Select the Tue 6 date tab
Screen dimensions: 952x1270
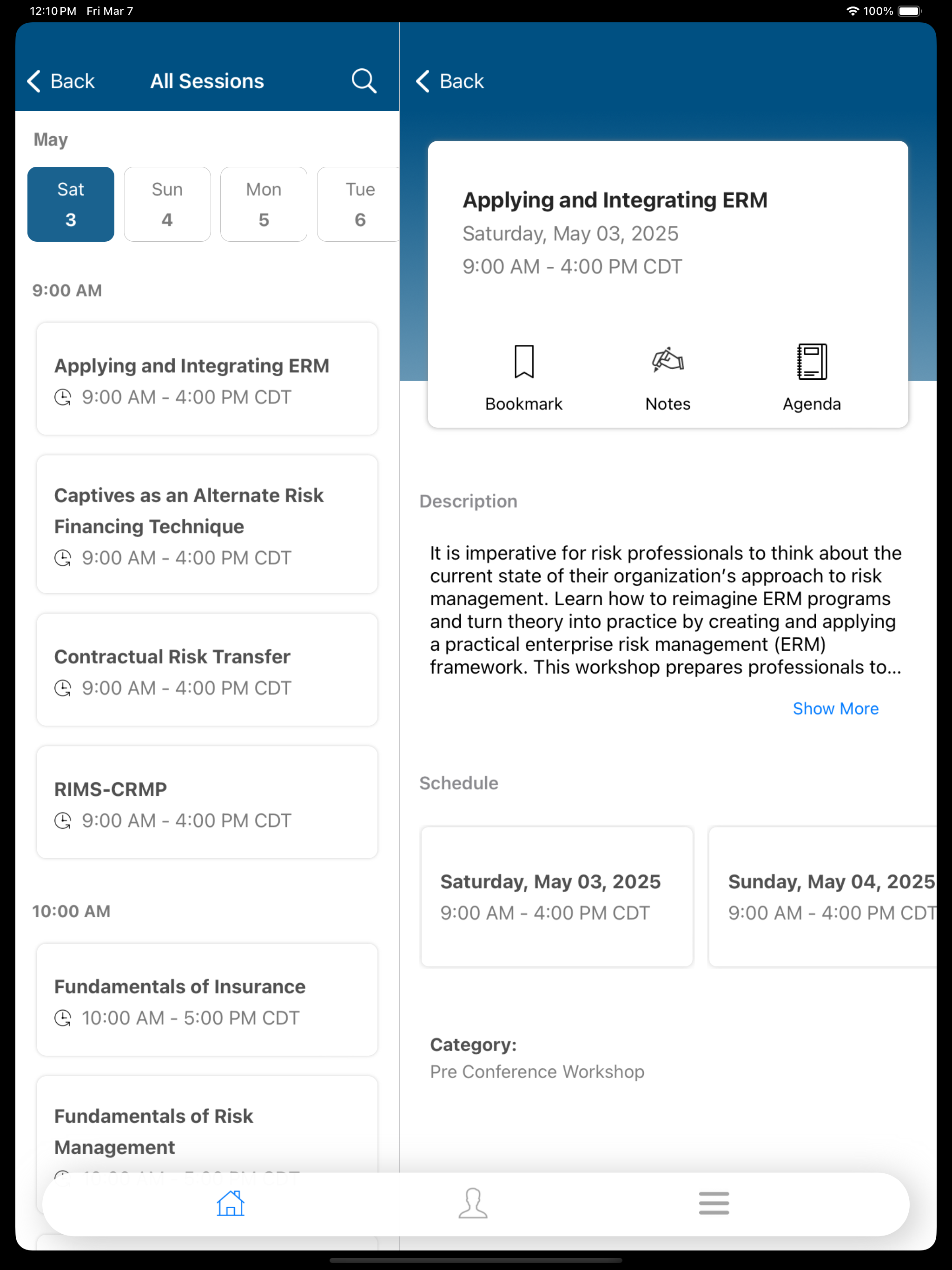click(x=359, y=205)
